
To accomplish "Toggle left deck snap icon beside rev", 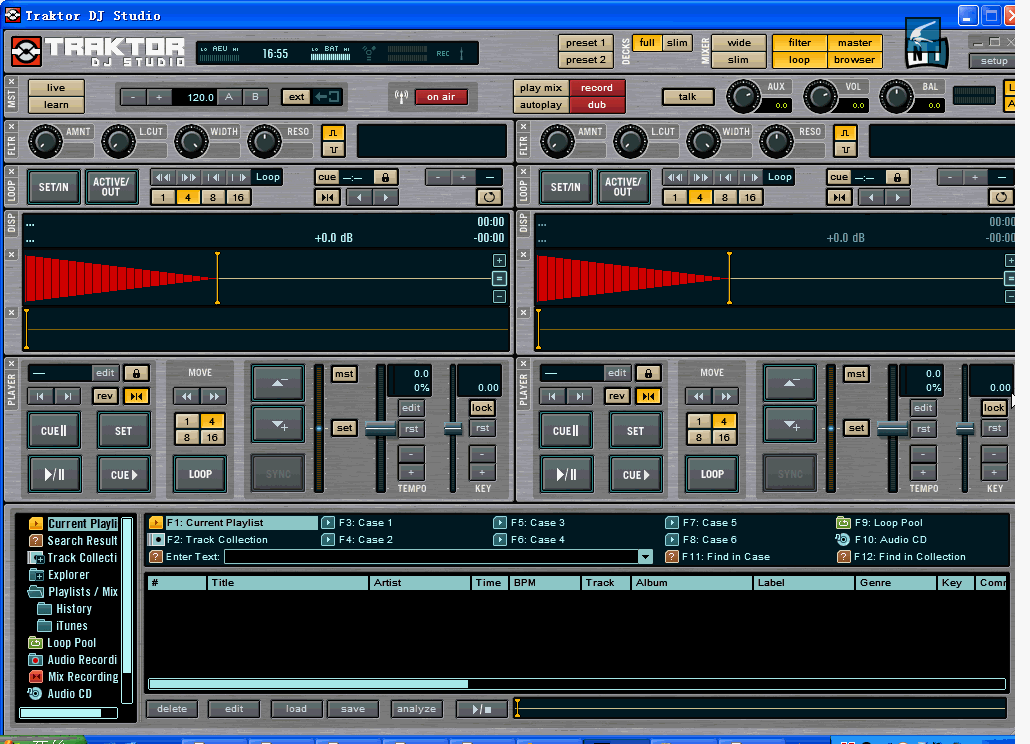I will click(x=136, y=396).
